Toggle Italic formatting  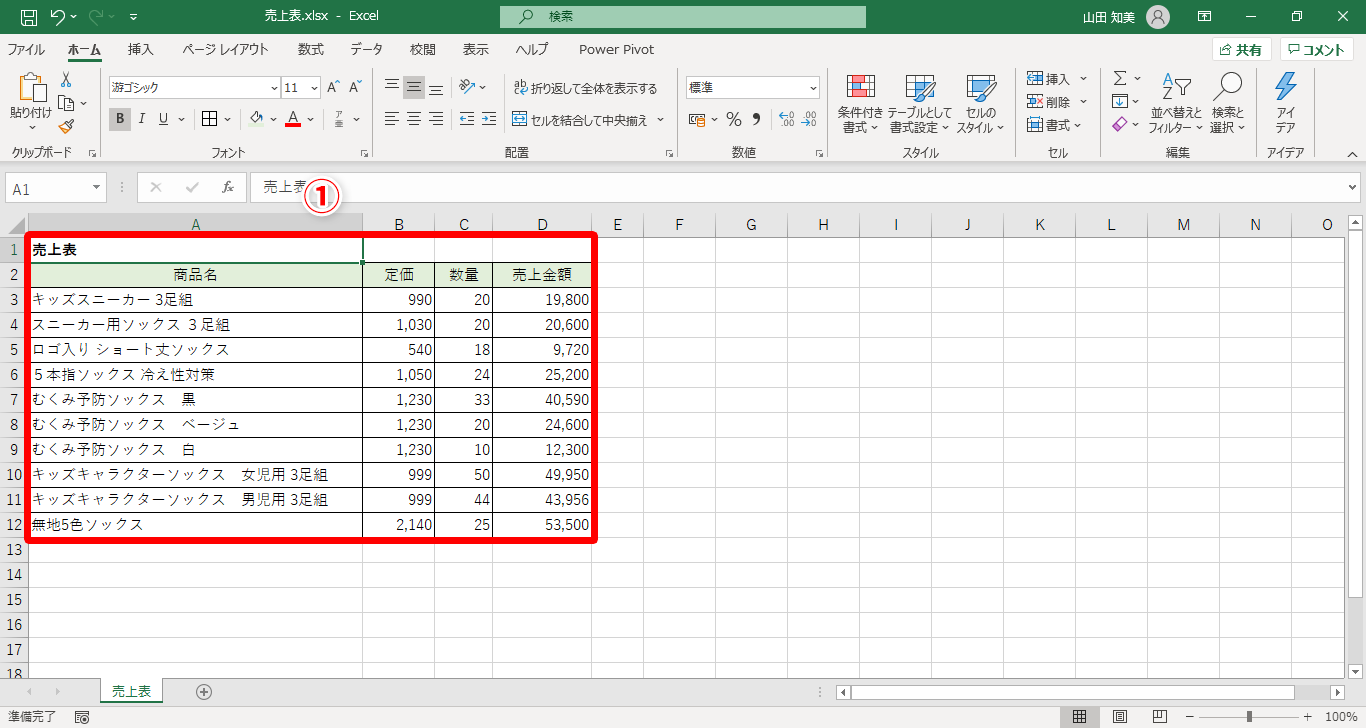tap(142, 119)
